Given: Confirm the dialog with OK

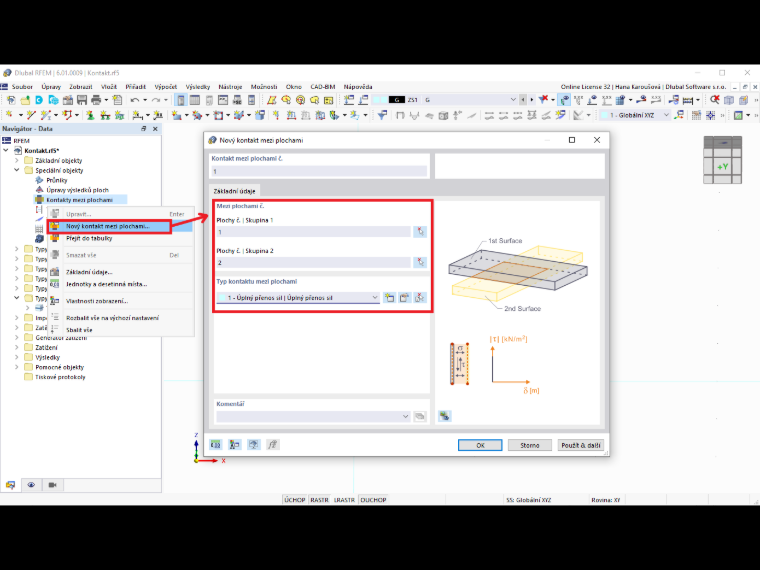Looking at the screenshot, I should [x=480, y=445].
